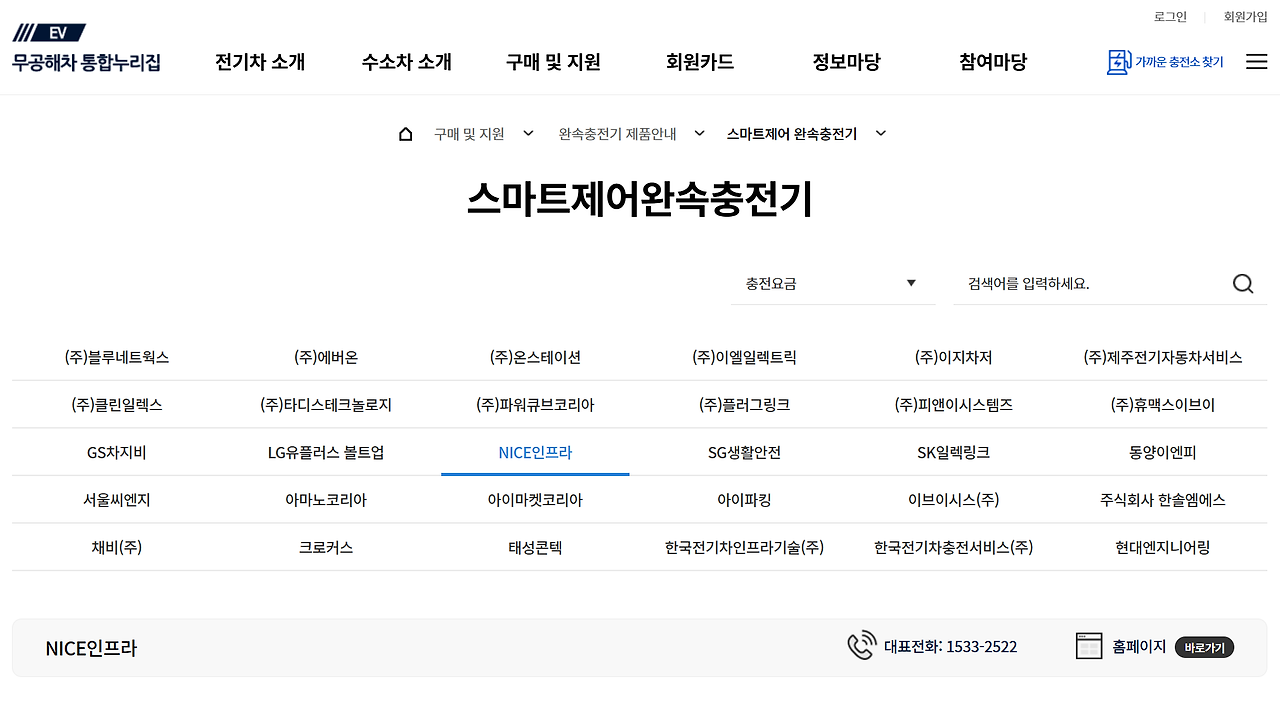
Task: Select the 태성콘텍 tab
Action: (x=535, y=547)
